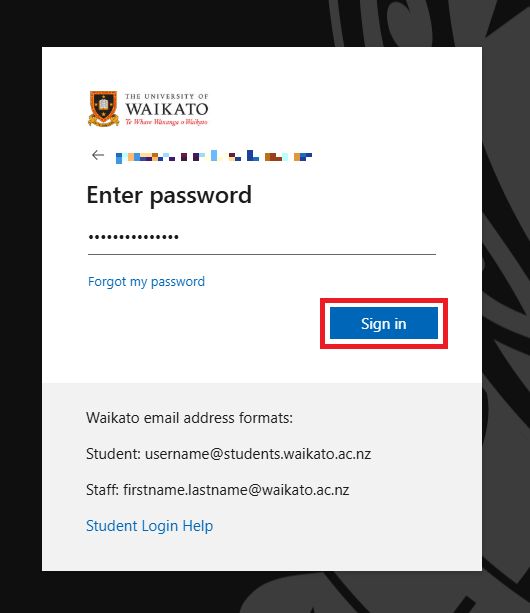Click the blurred account email address

click(214, 156)
